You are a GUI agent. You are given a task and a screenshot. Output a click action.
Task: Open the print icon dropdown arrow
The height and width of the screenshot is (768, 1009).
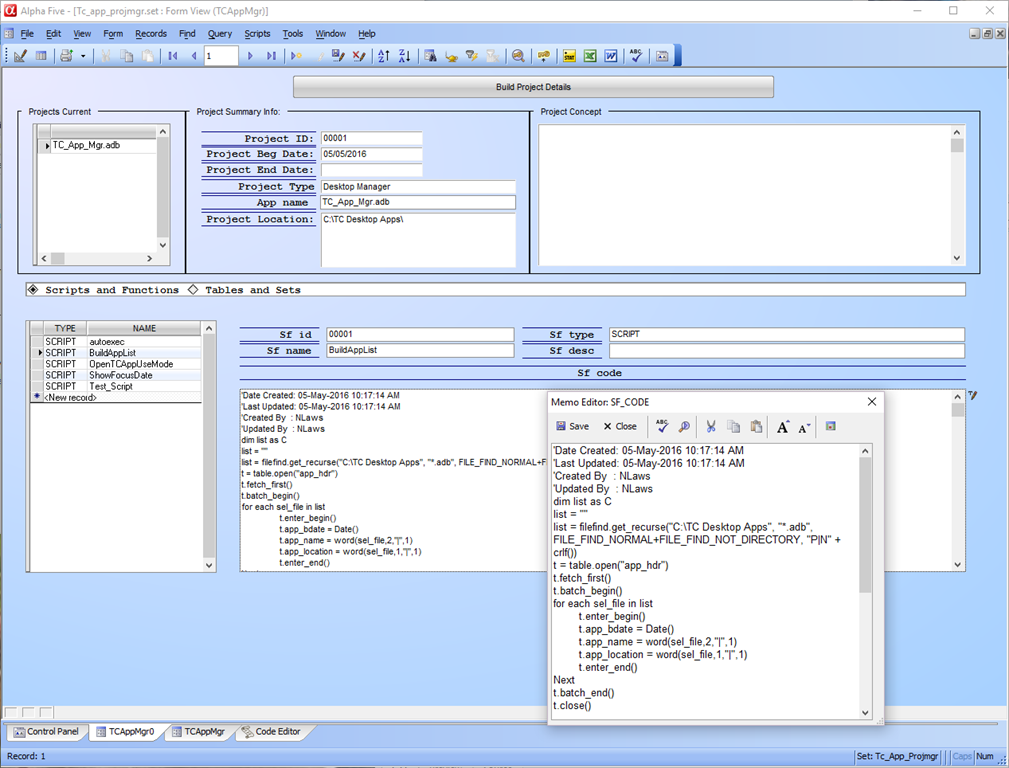83,56
